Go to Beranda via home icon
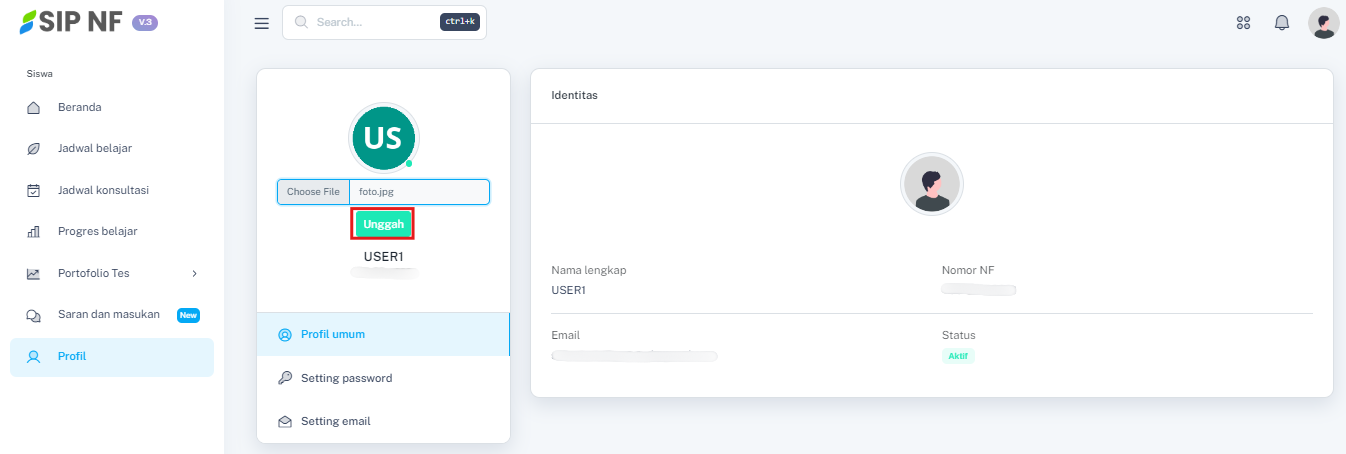Screen dimensions: 1346x454 click(33, 107)
